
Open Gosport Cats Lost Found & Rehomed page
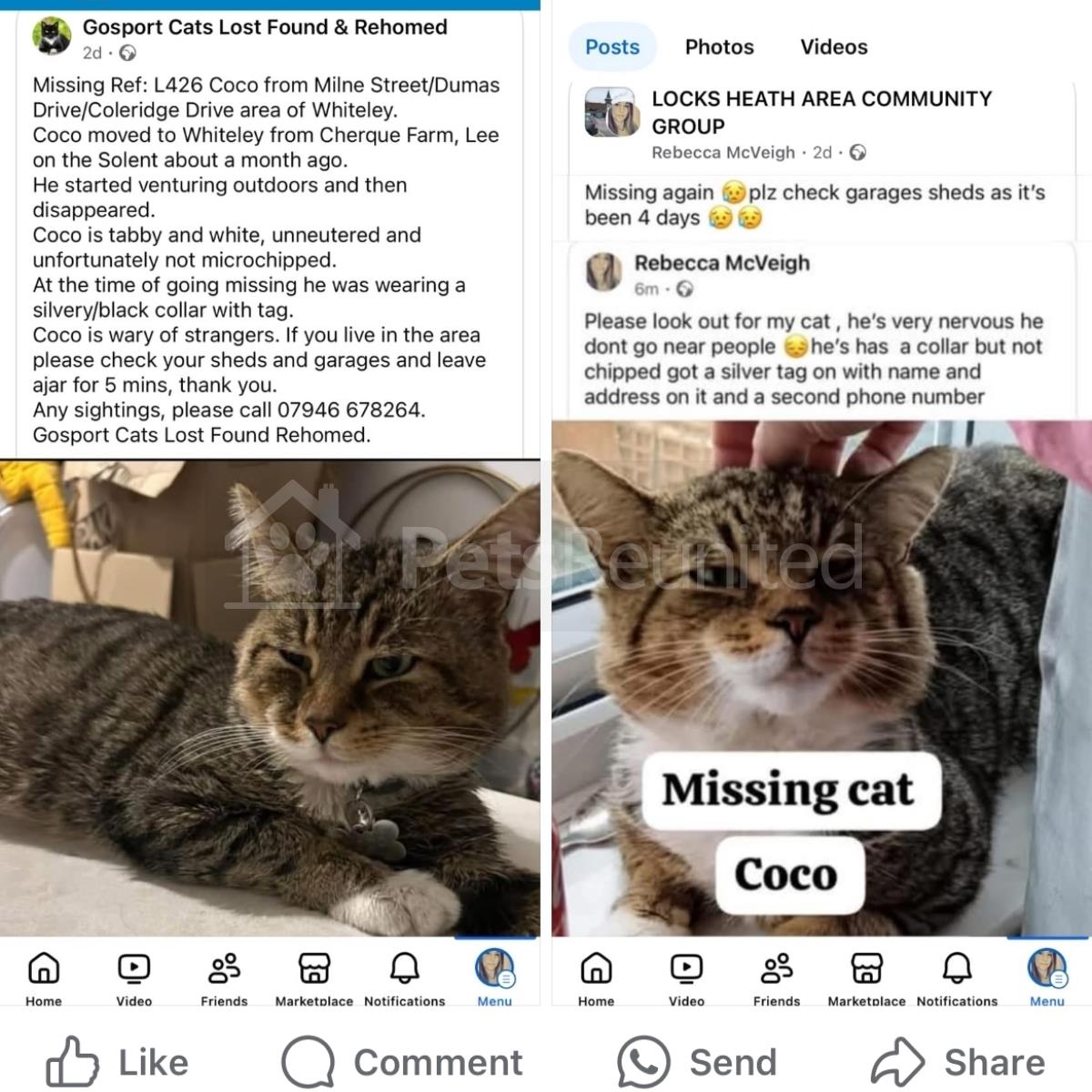click(x=265, y=27)
